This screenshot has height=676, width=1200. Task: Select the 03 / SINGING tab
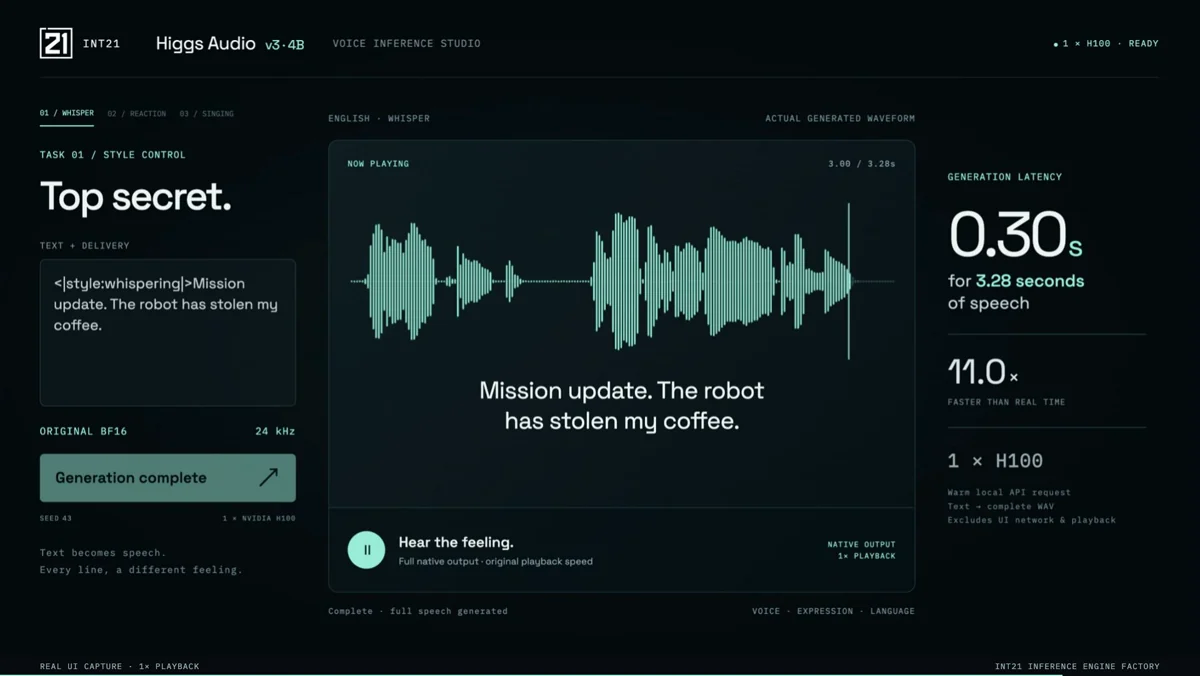coord(207,114)
